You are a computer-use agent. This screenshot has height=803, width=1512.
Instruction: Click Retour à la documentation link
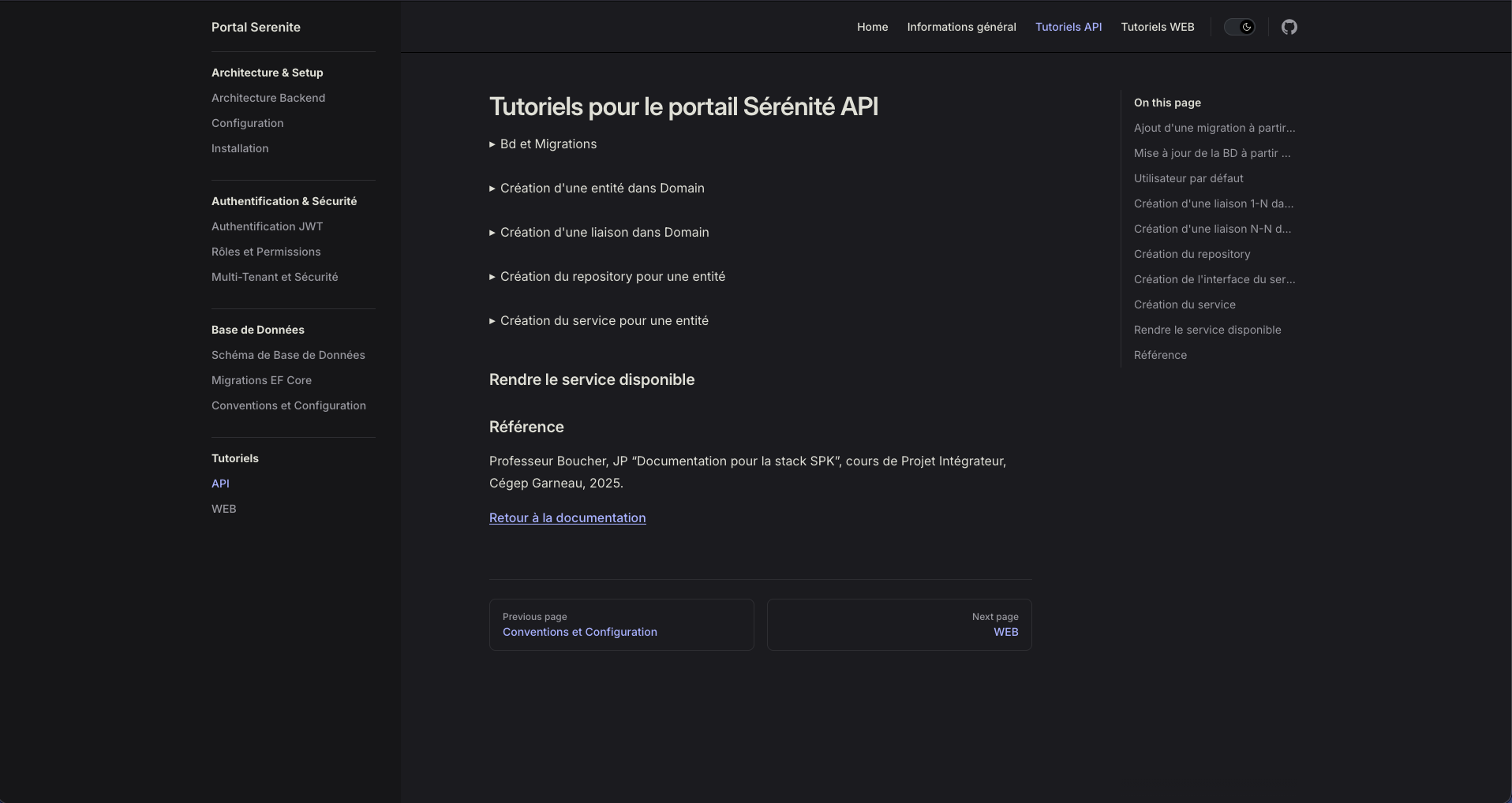click(x=567, y=518)
